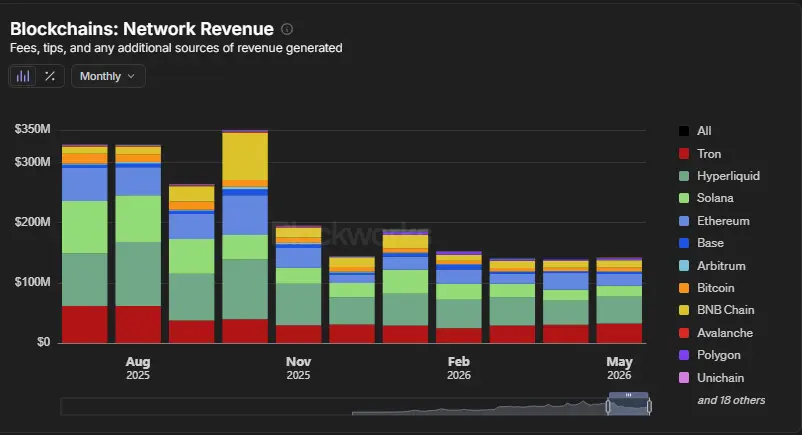
Task: Click the '$350M' y-axis label
Action: 32,129
